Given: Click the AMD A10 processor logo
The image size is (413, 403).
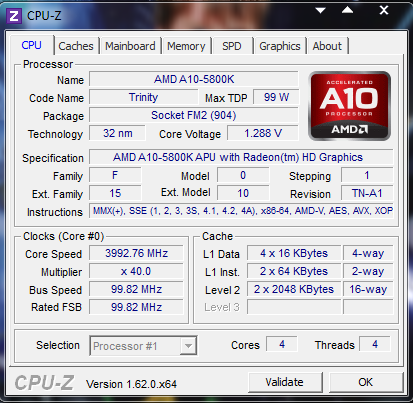Looking at the screenshot, I should coord(349,106).
